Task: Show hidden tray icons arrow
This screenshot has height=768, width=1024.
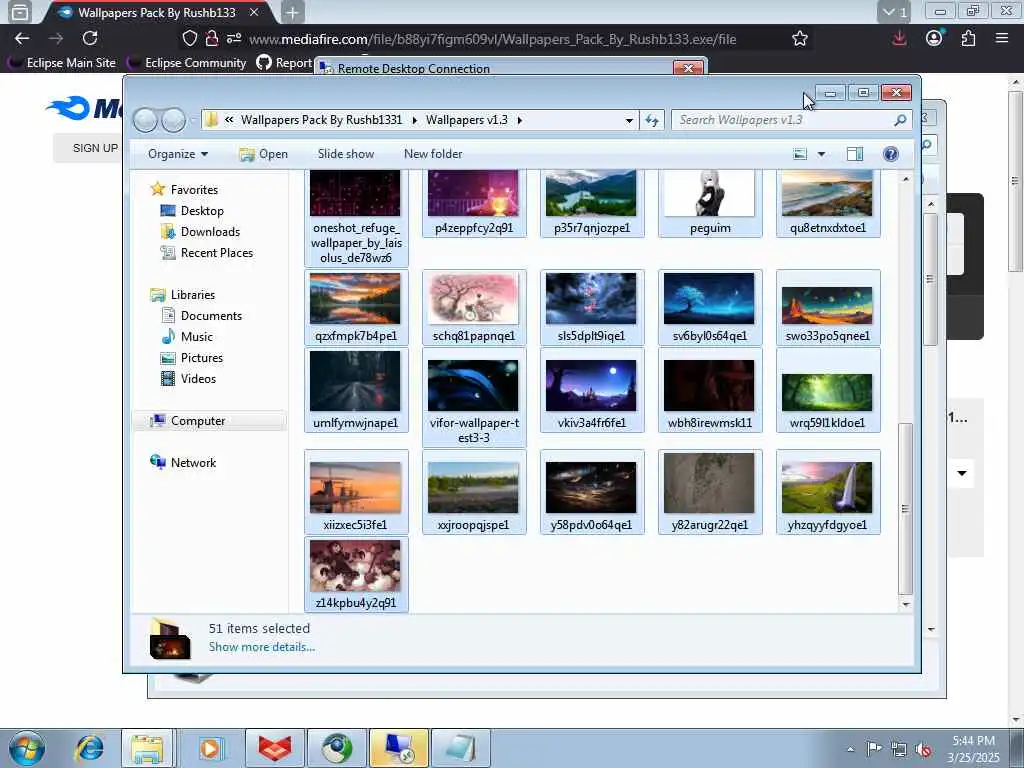Action: click(850, 749)
